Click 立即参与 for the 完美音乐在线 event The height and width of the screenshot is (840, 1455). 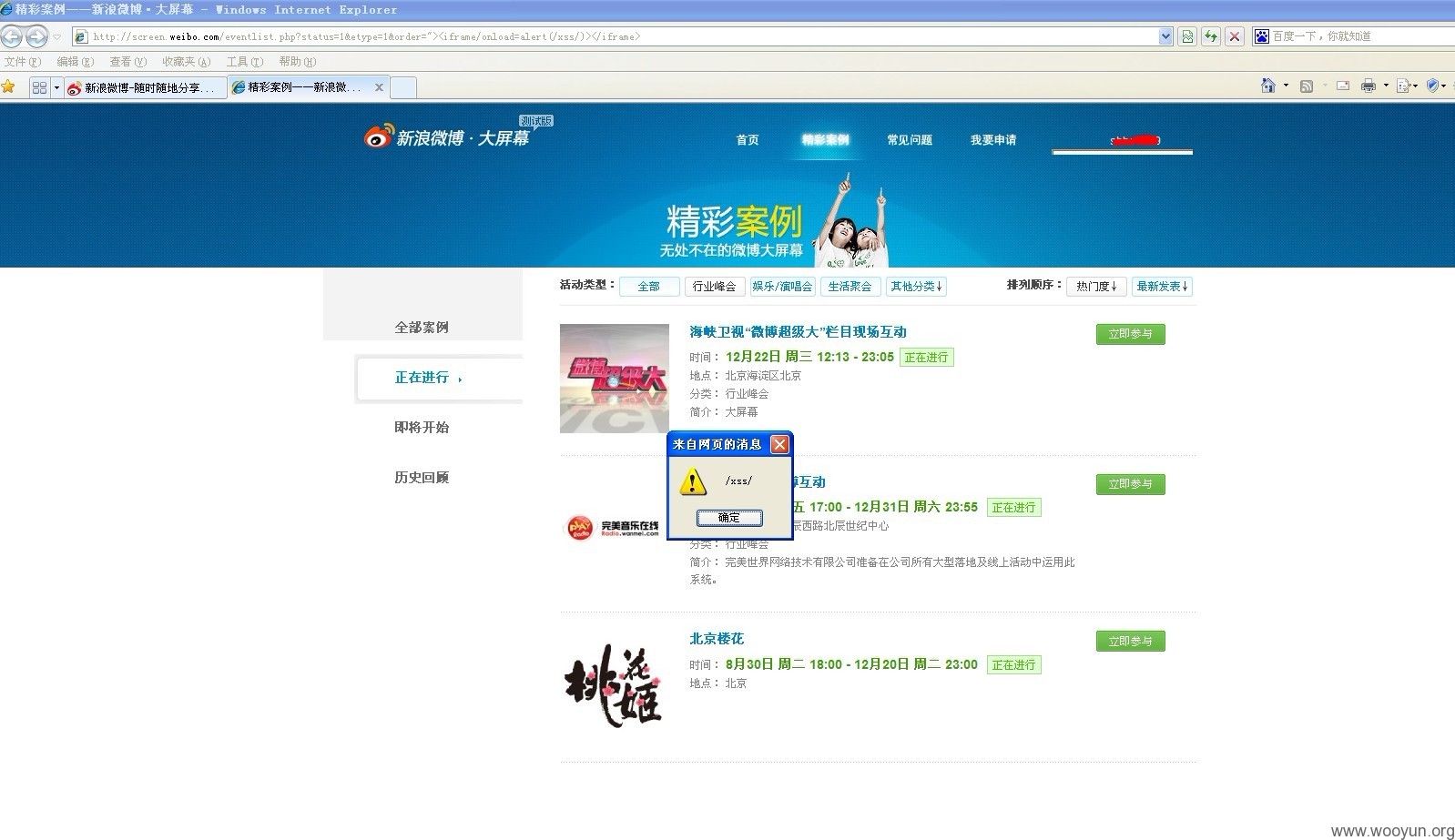[1131, 484]
